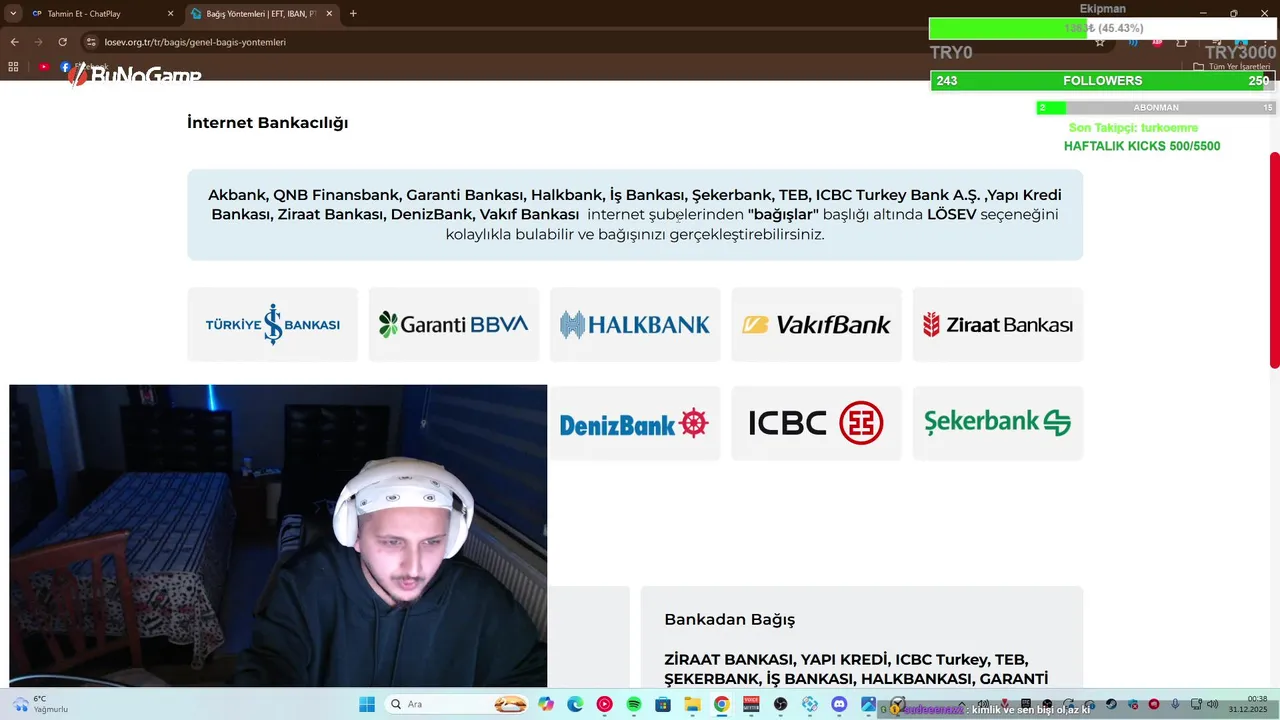1280x720 pixels.
Task: Open Copilot from the taskbar
Action: click(546, 704)
